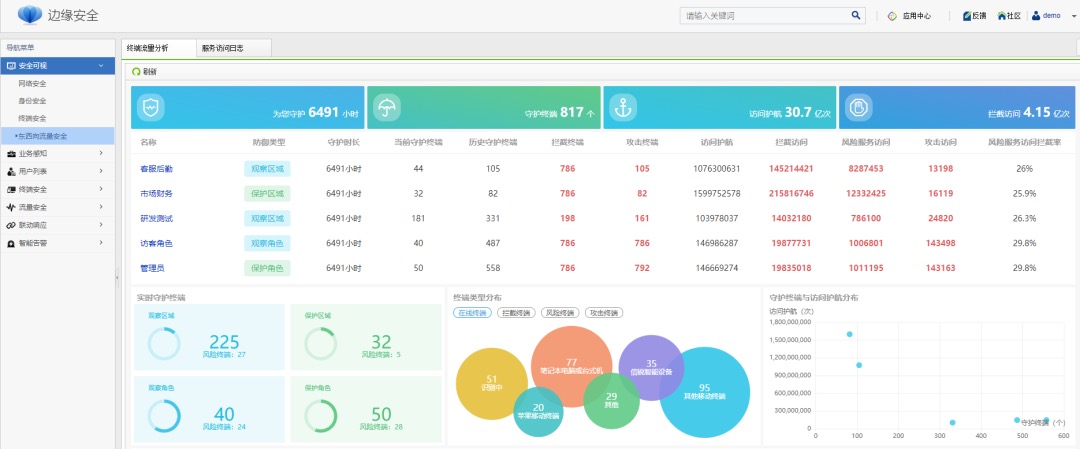Open the 客服后勤 row link
Viewport: 1080px width, 449px height.
tap(156, 168)
